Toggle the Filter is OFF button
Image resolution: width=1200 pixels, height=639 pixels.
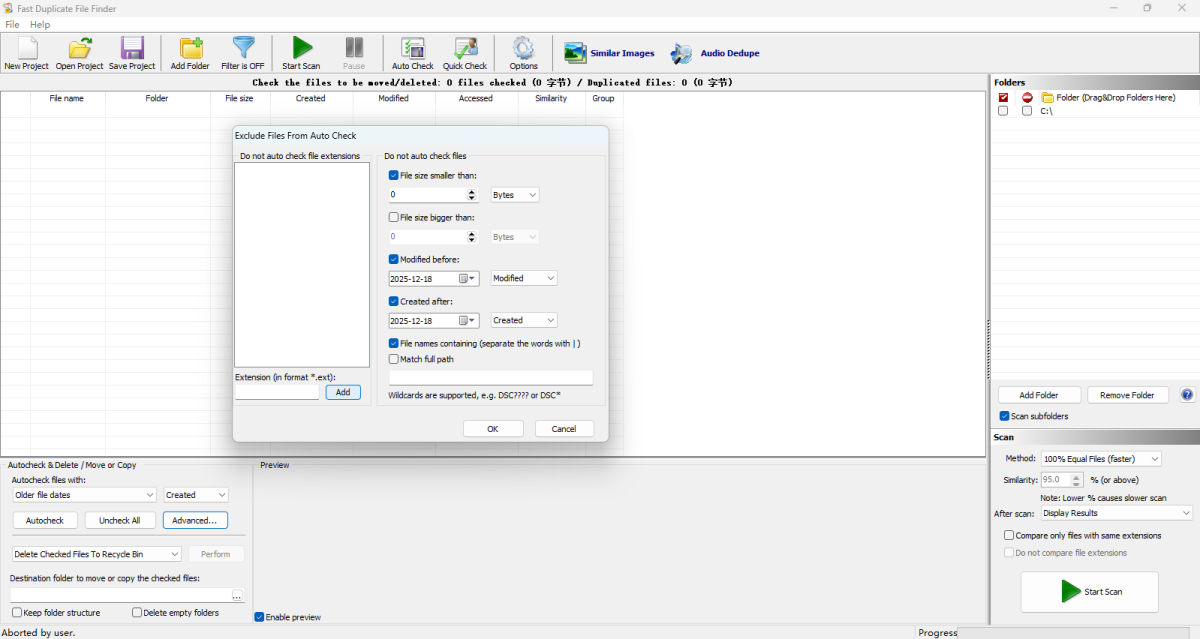242,53
